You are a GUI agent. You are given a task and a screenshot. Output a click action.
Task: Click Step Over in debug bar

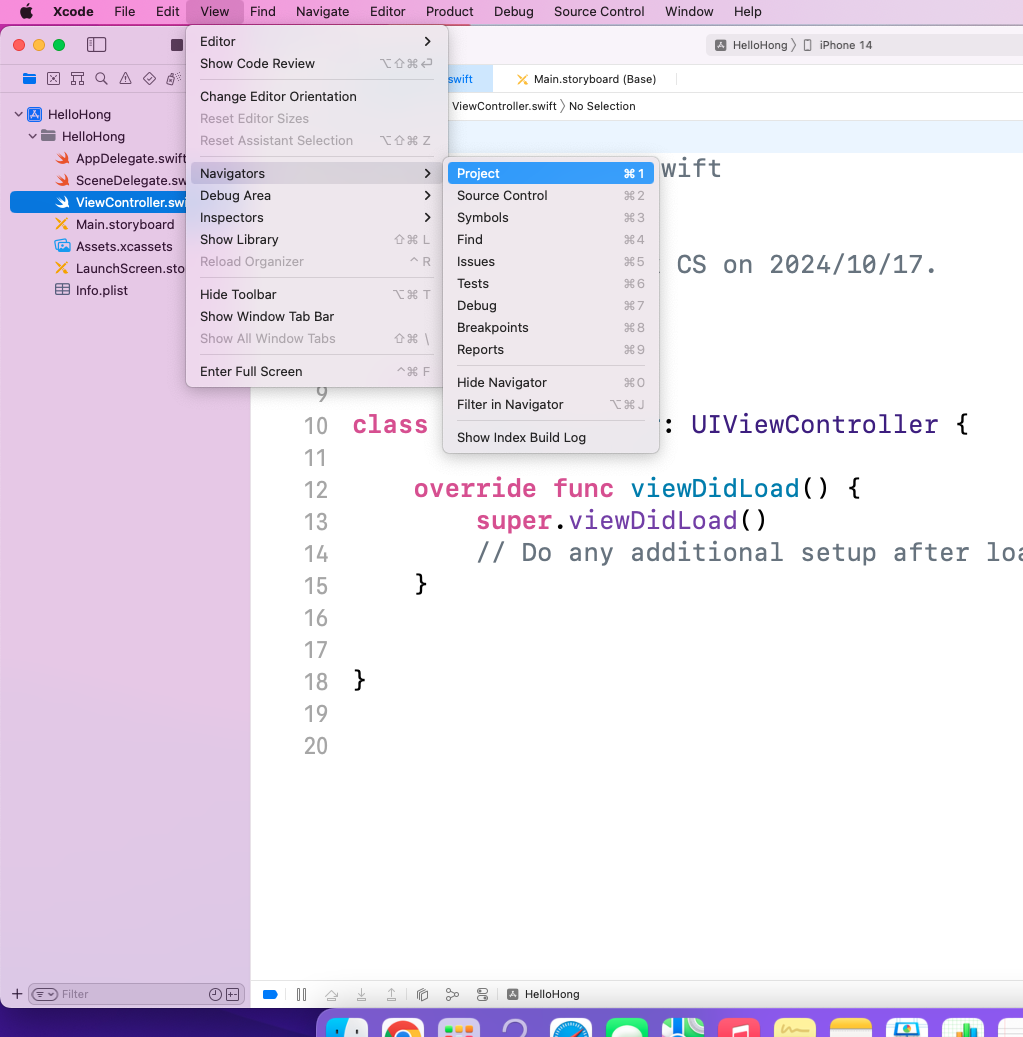coord(332,994)
